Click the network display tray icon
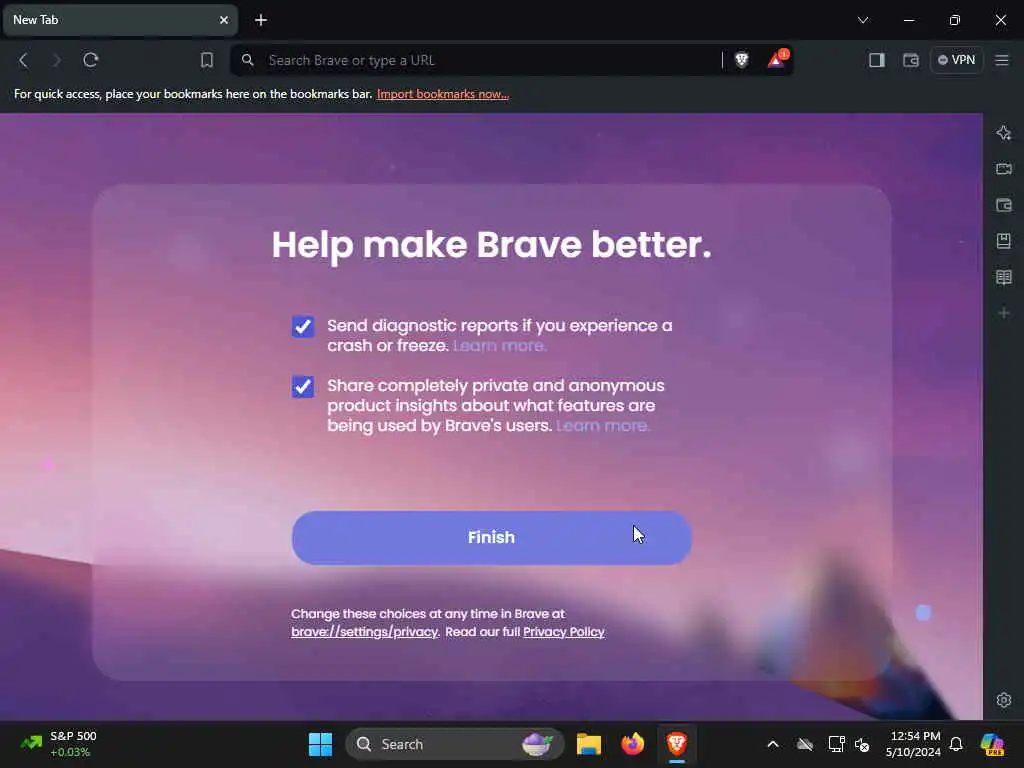This screenshot has height=768, width=1024. (837, 744)
